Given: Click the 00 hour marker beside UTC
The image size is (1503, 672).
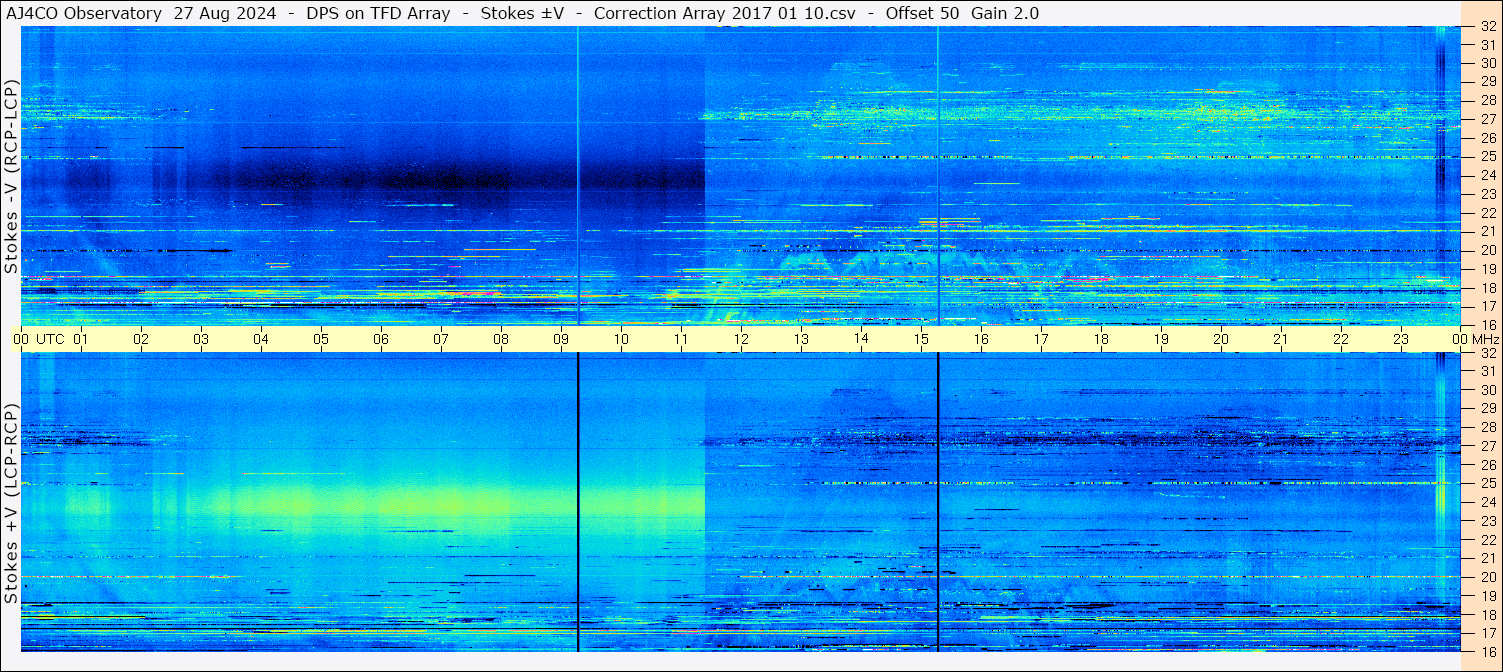Looking at the screenshot, I should point(21,339).
